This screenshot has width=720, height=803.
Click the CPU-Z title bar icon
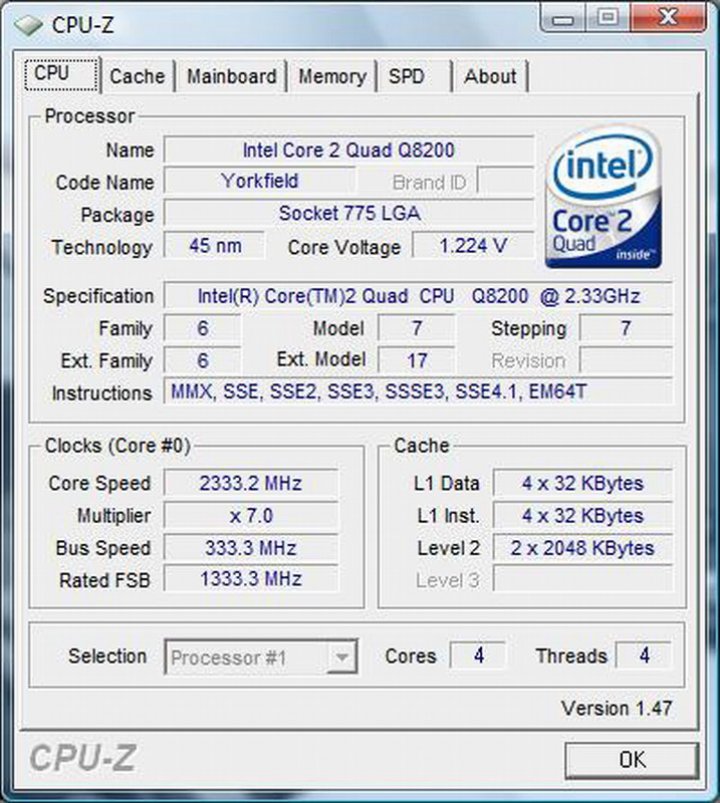28,24
